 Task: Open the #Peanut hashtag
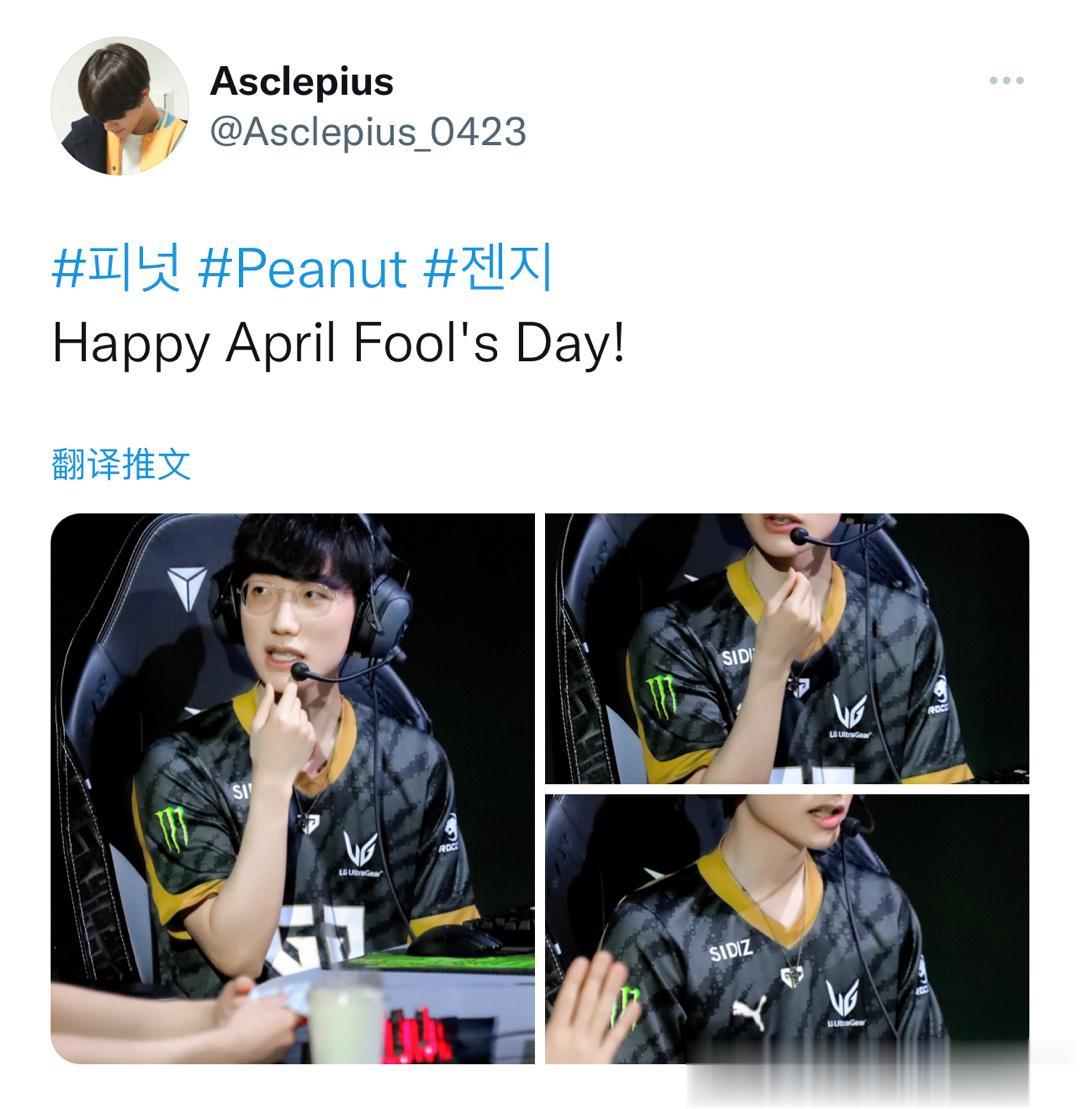(x=303, y=269)
